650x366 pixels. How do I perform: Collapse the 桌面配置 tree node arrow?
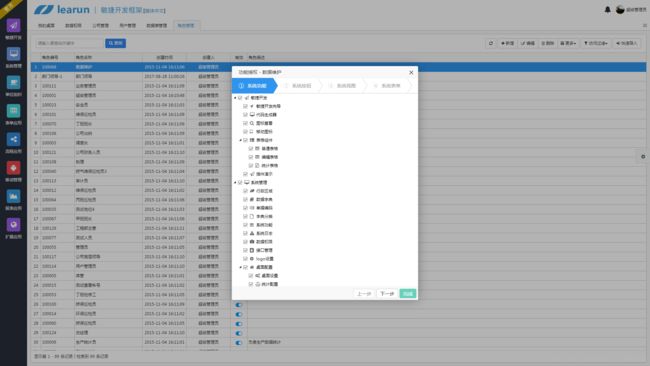(240, 267)
